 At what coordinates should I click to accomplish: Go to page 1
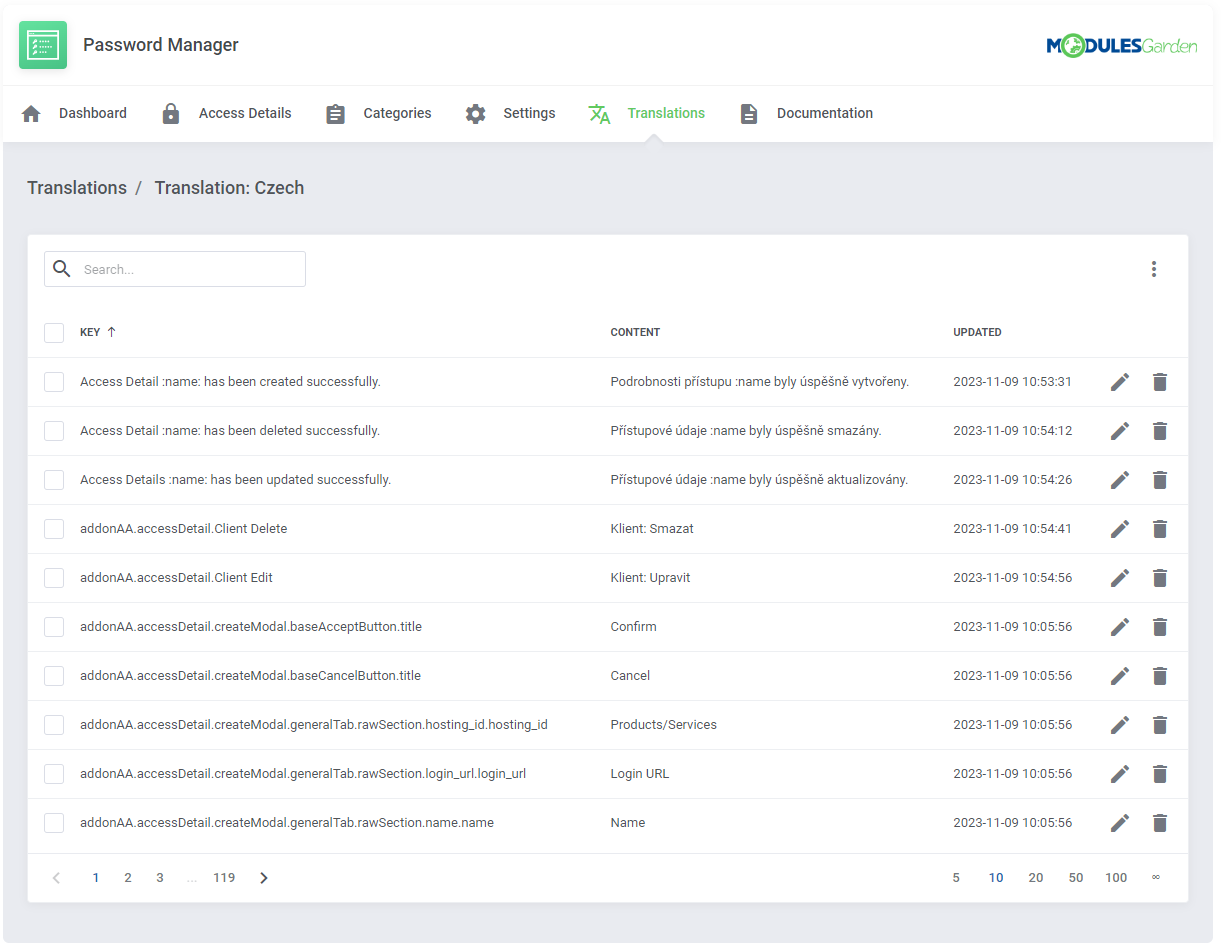click(x=96, y=878)
